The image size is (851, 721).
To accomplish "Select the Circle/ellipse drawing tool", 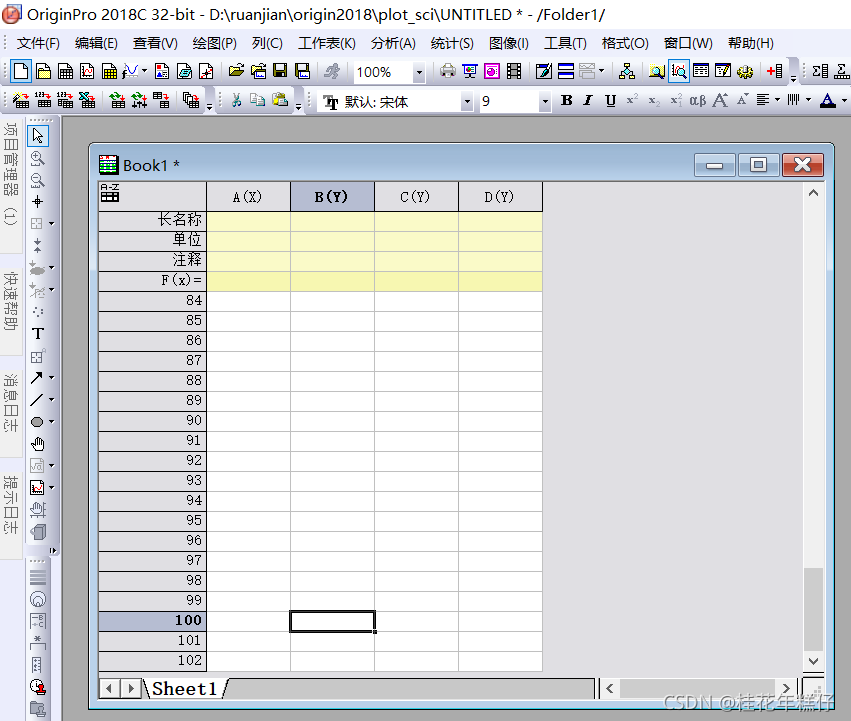I will point(37,422).
